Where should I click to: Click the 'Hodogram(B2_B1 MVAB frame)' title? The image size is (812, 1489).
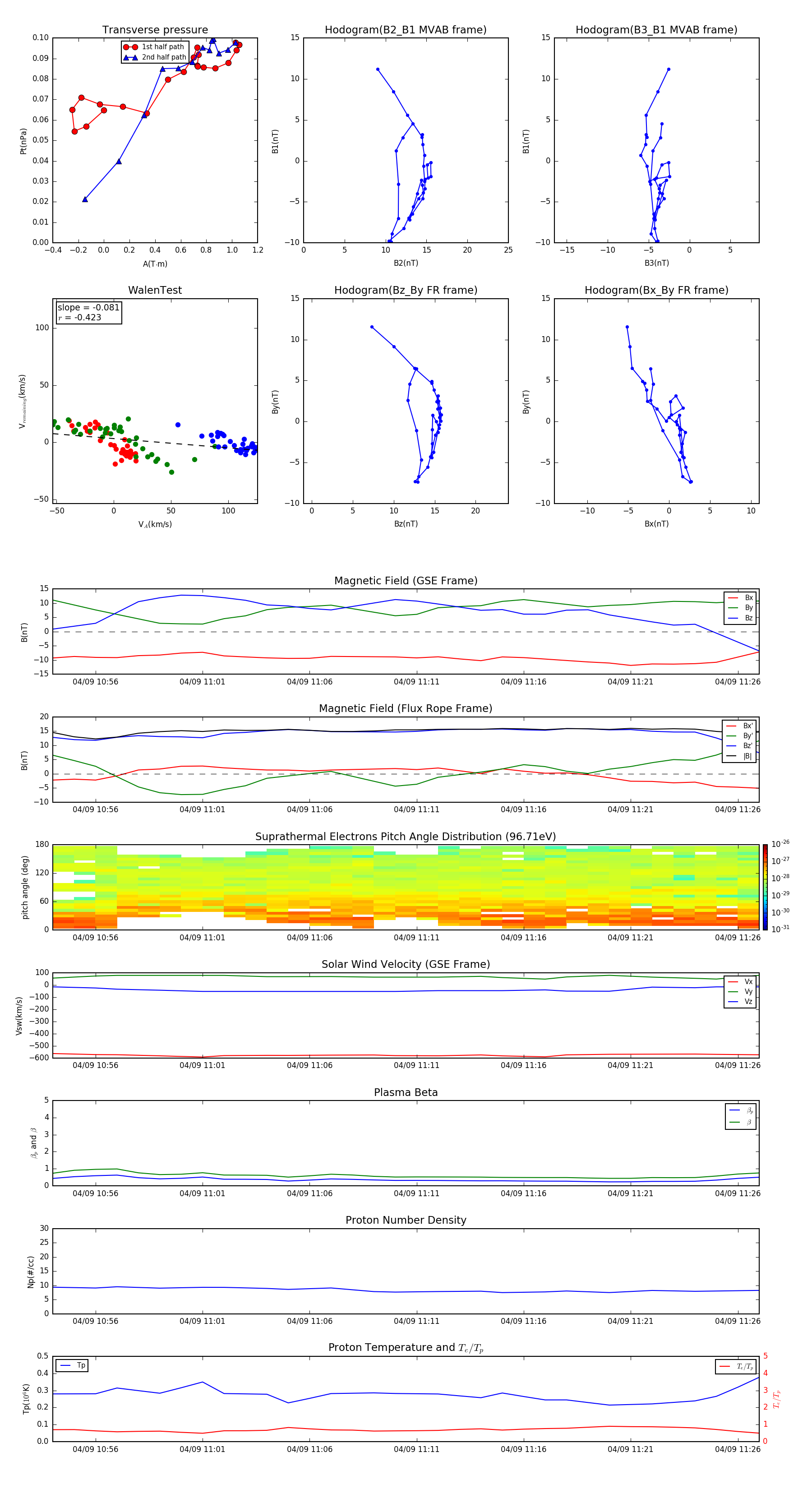[406, 30]
